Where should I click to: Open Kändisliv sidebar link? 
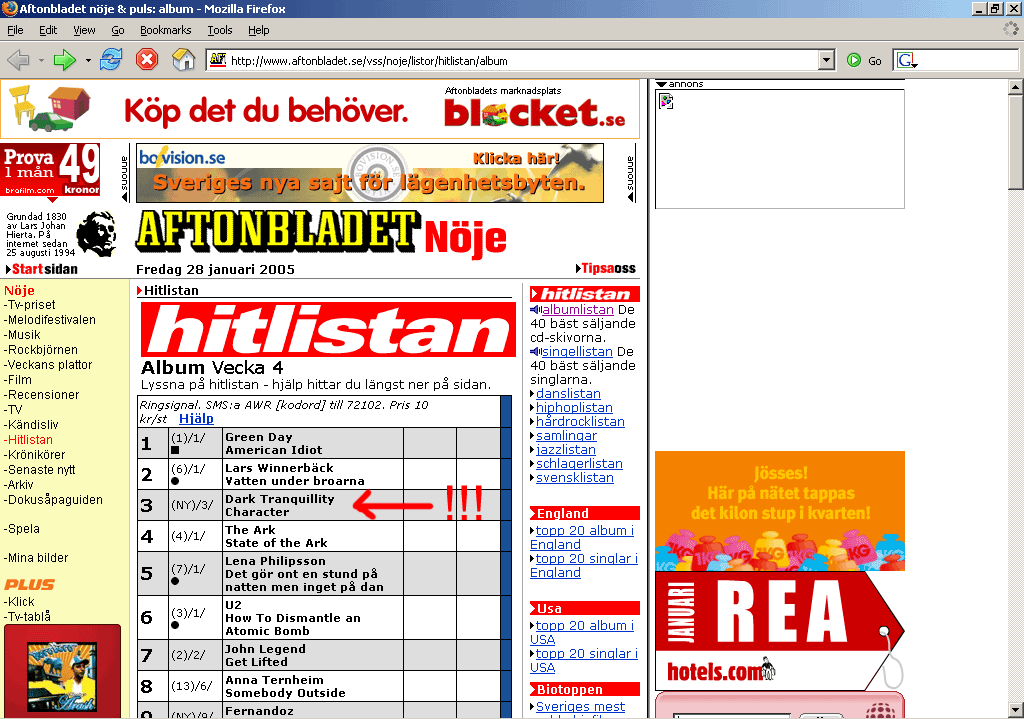click(31, 425)
